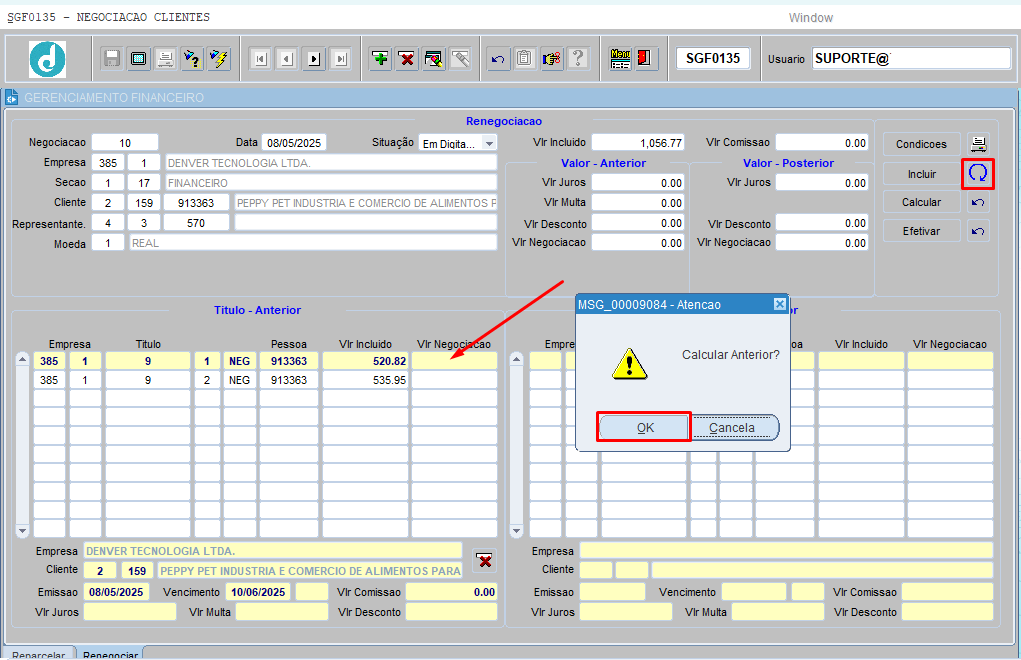Screen dimensions: 1021x660
Task: Click the Representante code field 570
Action: (196, 223)
